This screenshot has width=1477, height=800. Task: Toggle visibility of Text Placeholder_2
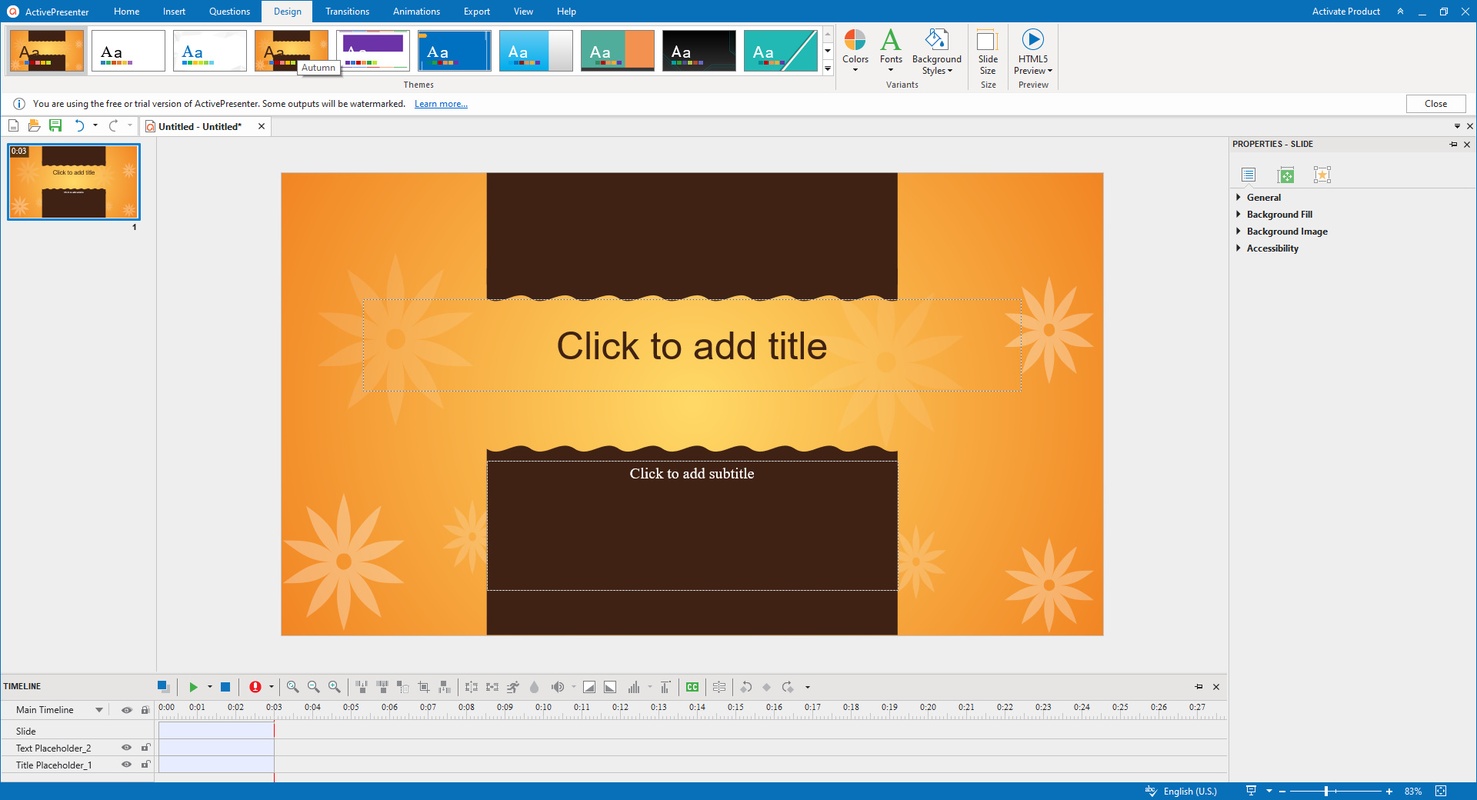point(127,748)
